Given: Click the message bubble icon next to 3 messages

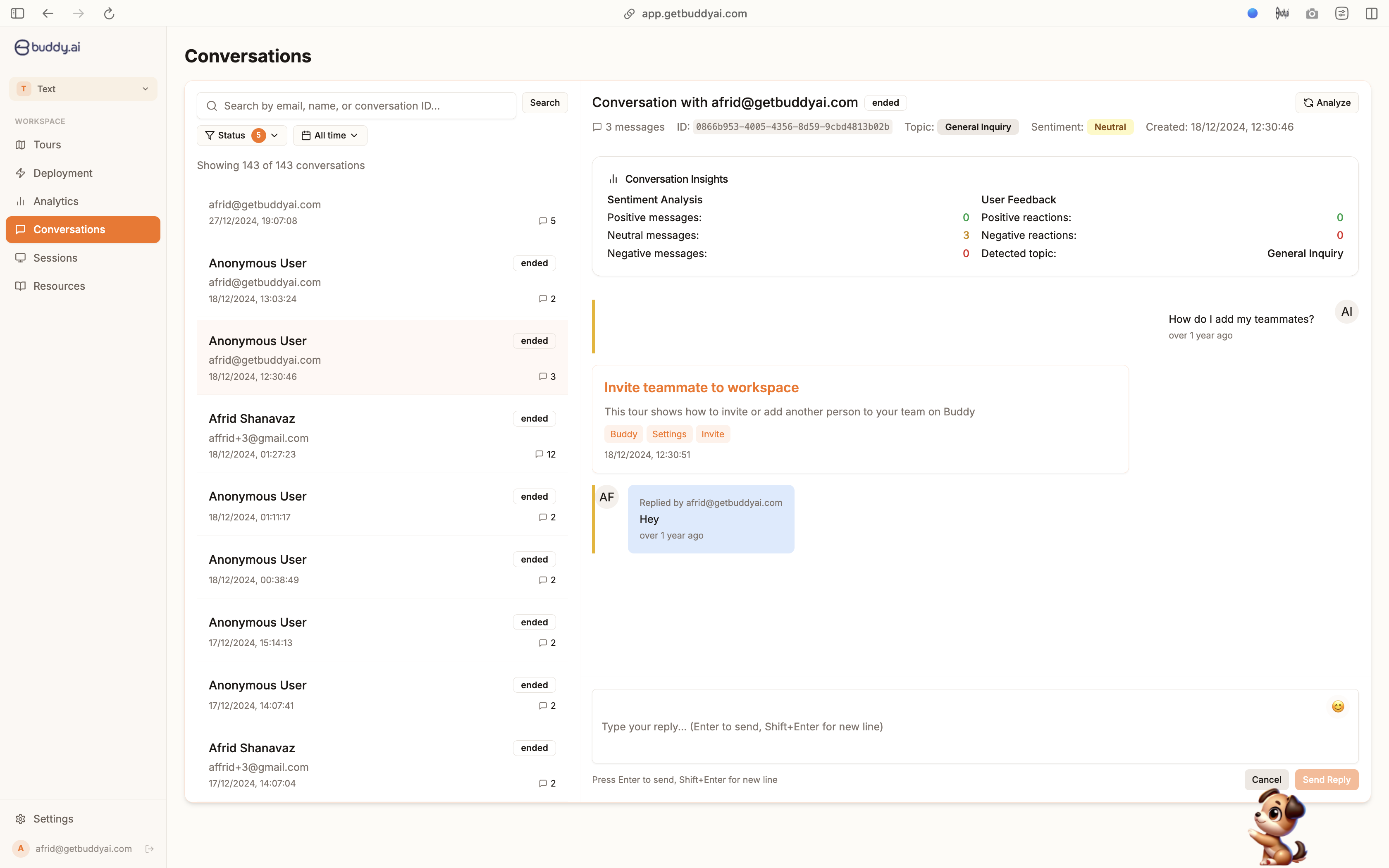Looking at the screenshot, I should pyautogui.click(x=597, y=127).
